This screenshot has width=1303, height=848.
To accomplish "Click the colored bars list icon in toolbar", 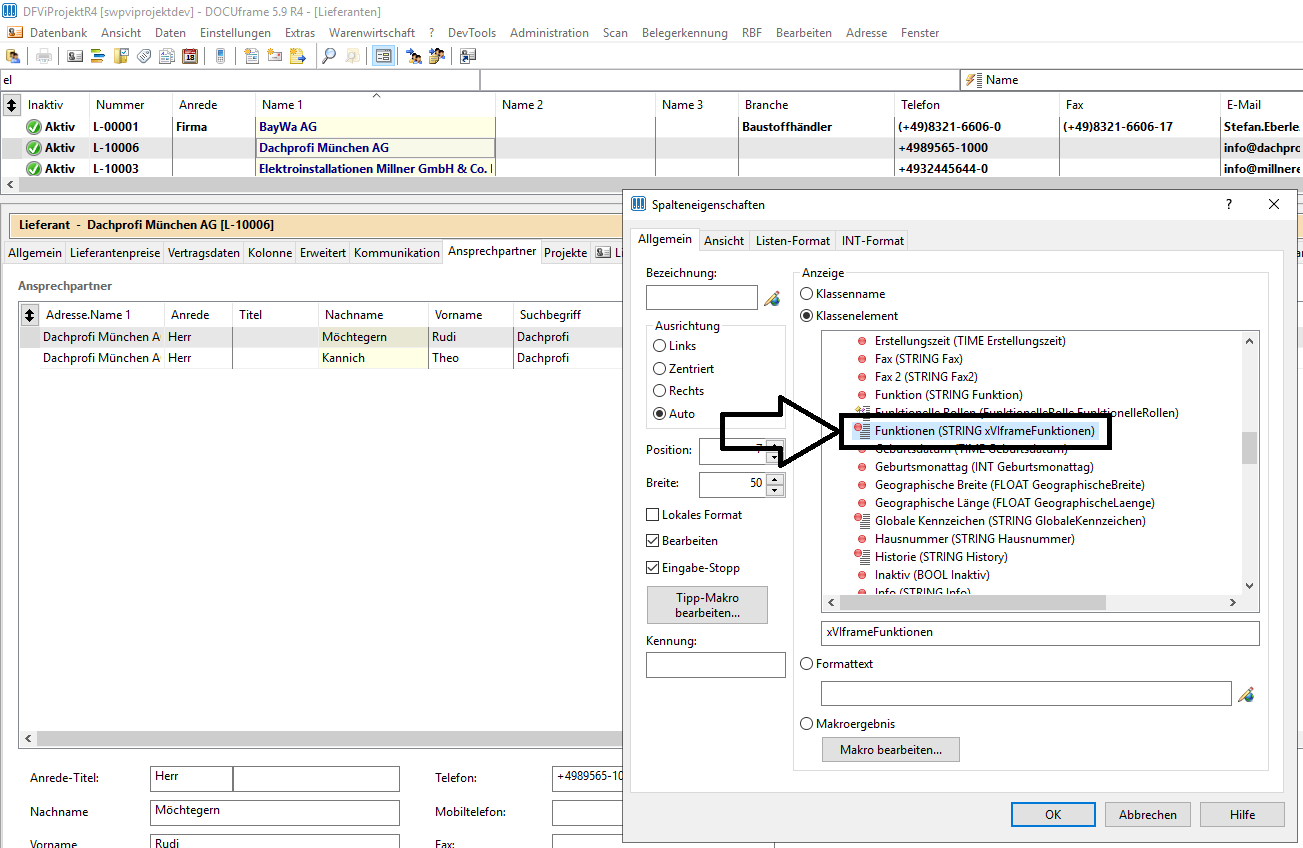I will (98, 56).
